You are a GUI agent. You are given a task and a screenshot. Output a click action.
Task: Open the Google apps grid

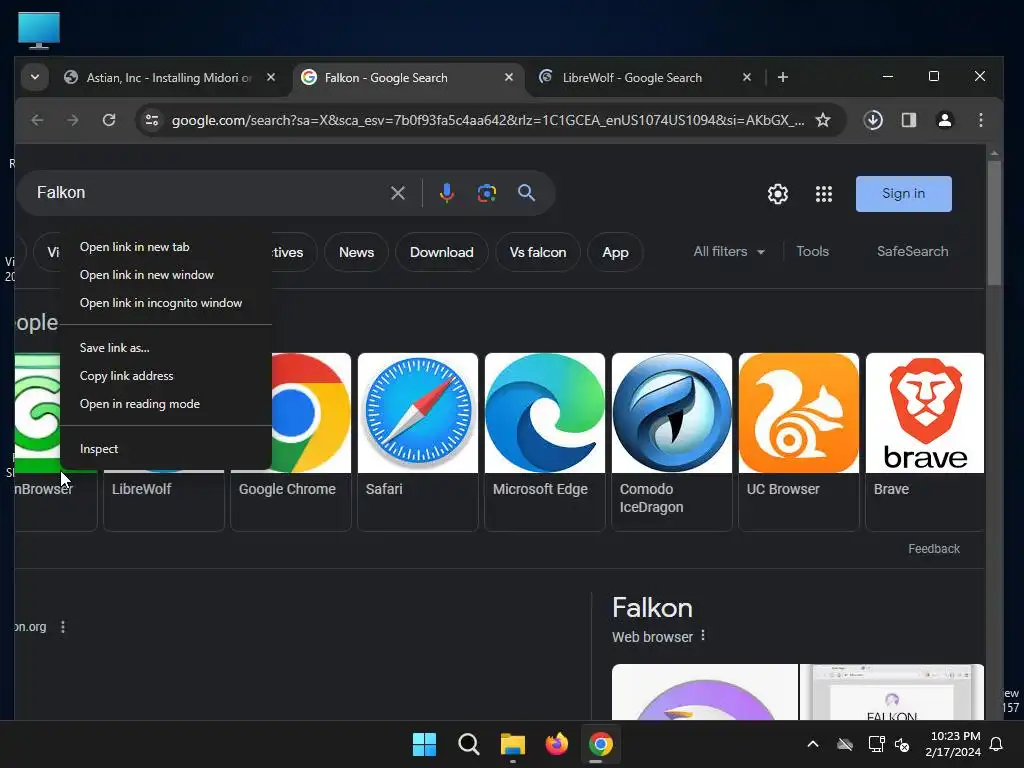(x=824, y=194)
